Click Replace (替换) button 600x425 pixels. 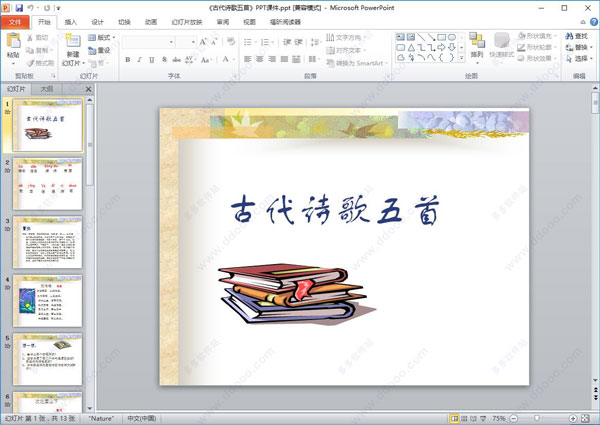click(x=579, y=47)
